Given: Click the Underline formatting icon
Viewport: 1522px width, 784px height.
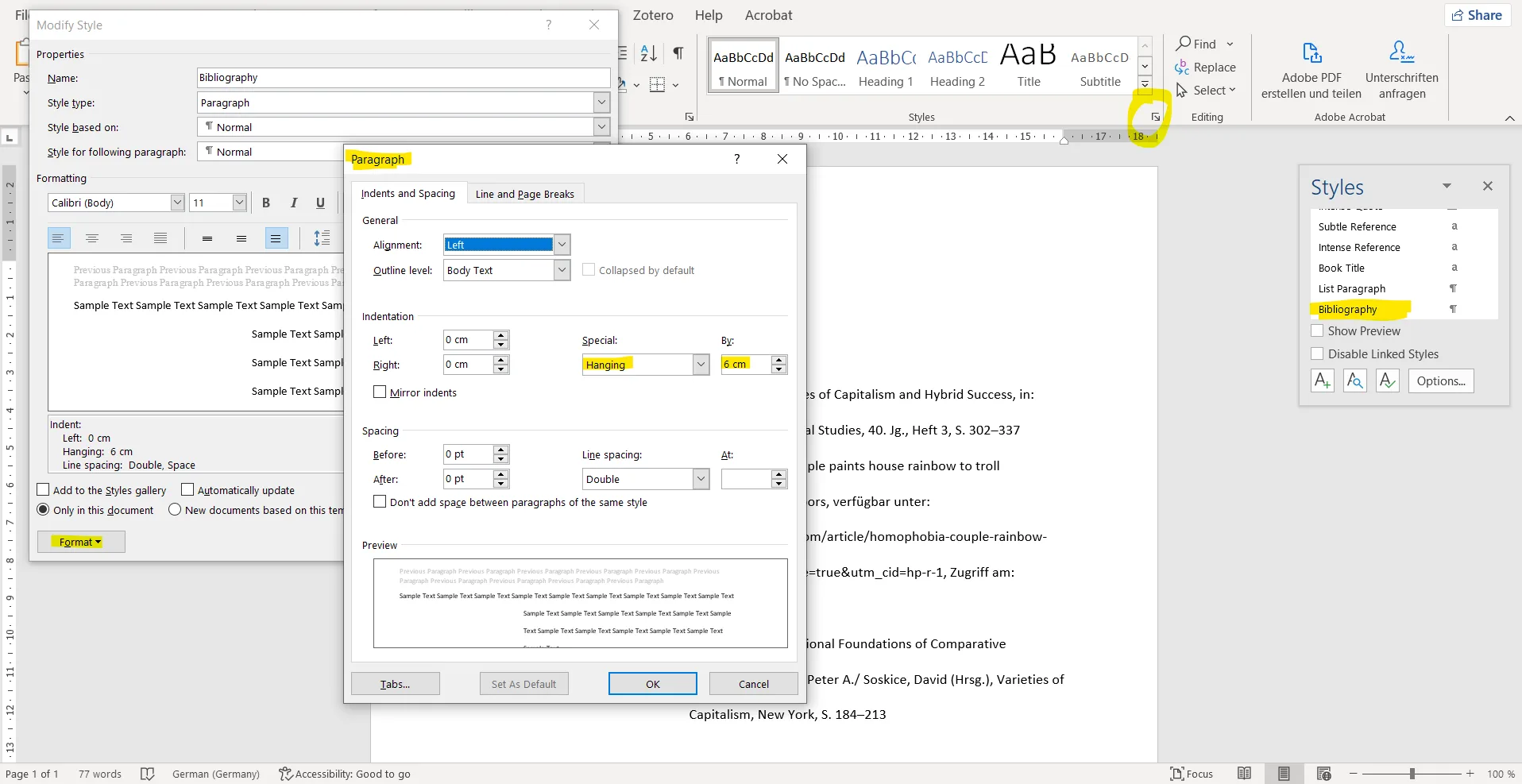Looking at the screenshot, I should point(321,203).
